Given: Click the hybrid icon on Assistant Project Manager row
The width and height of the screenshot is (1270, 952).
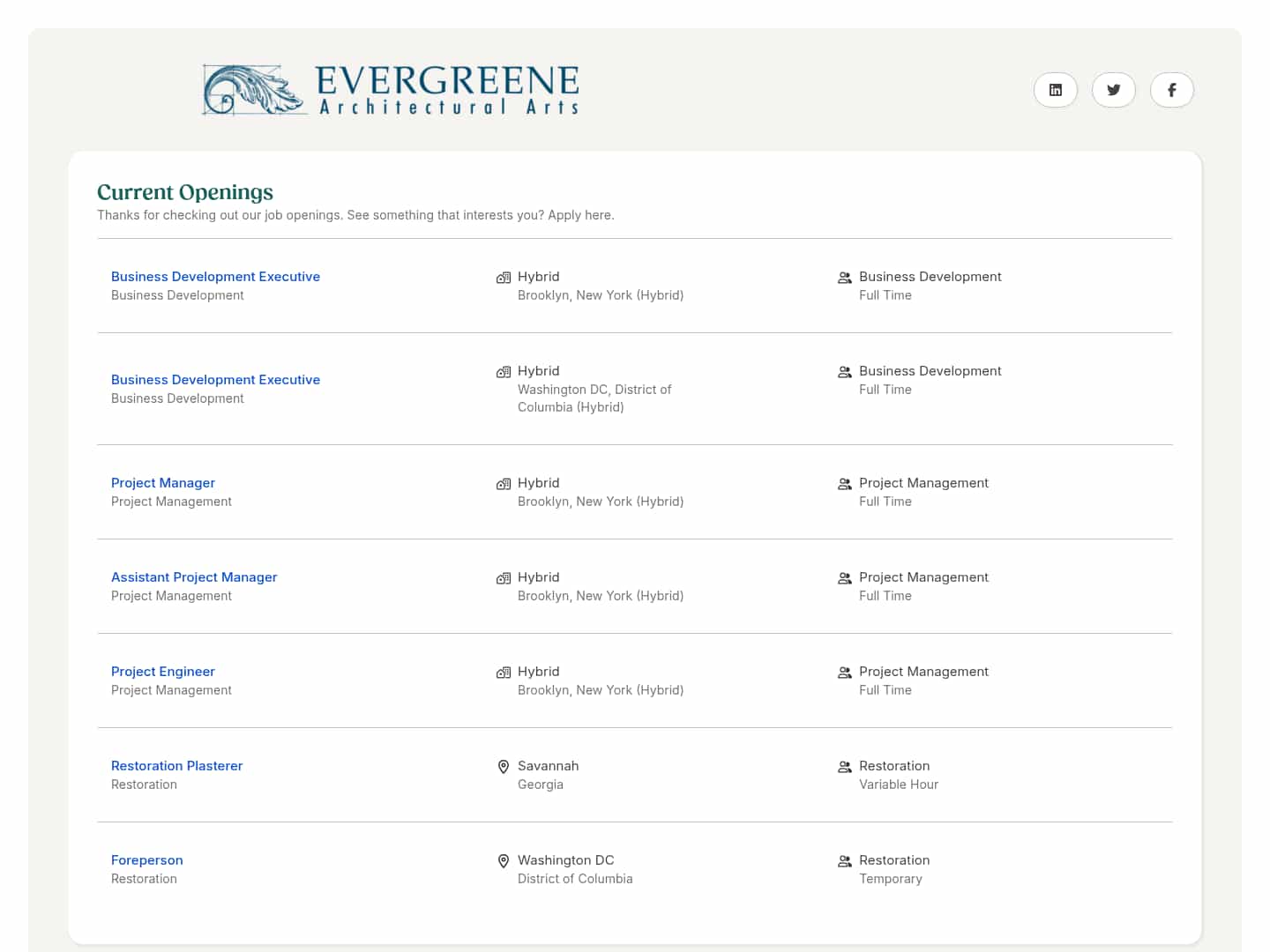Looking at the screenshot, I should point(504,578).
